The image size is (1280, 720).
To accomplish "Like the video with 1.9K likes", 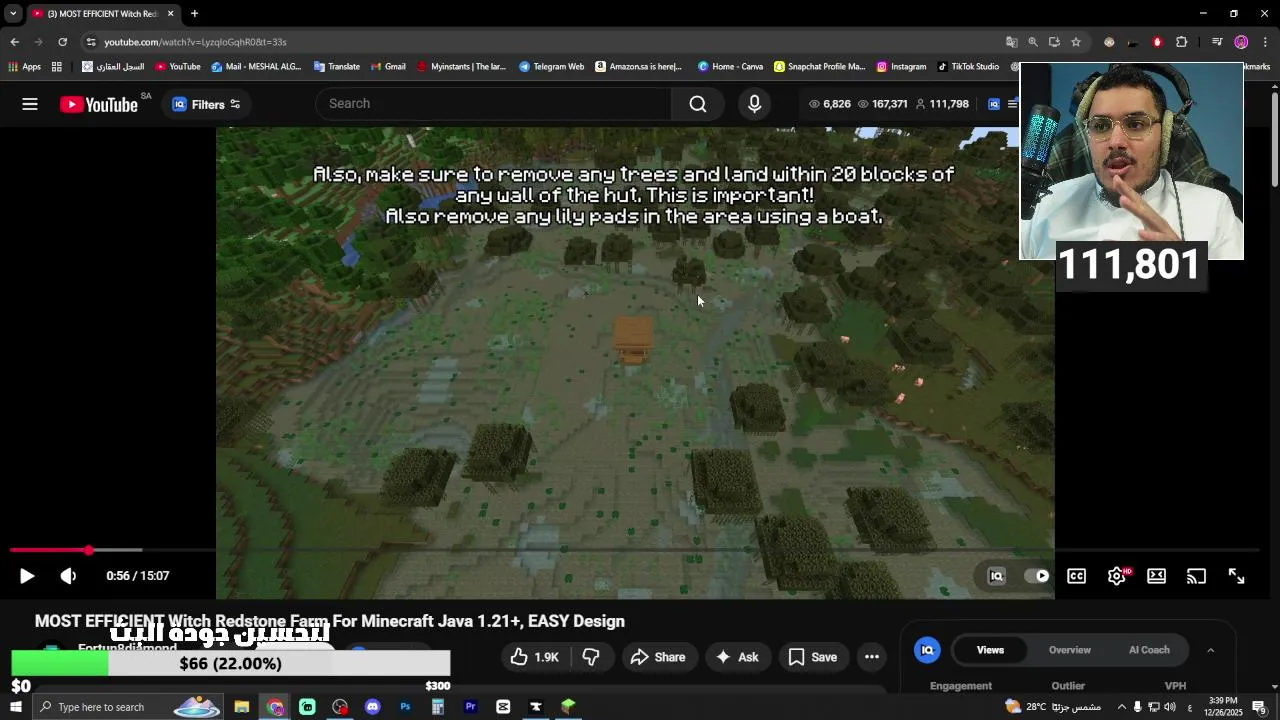I will click(535, 657).
